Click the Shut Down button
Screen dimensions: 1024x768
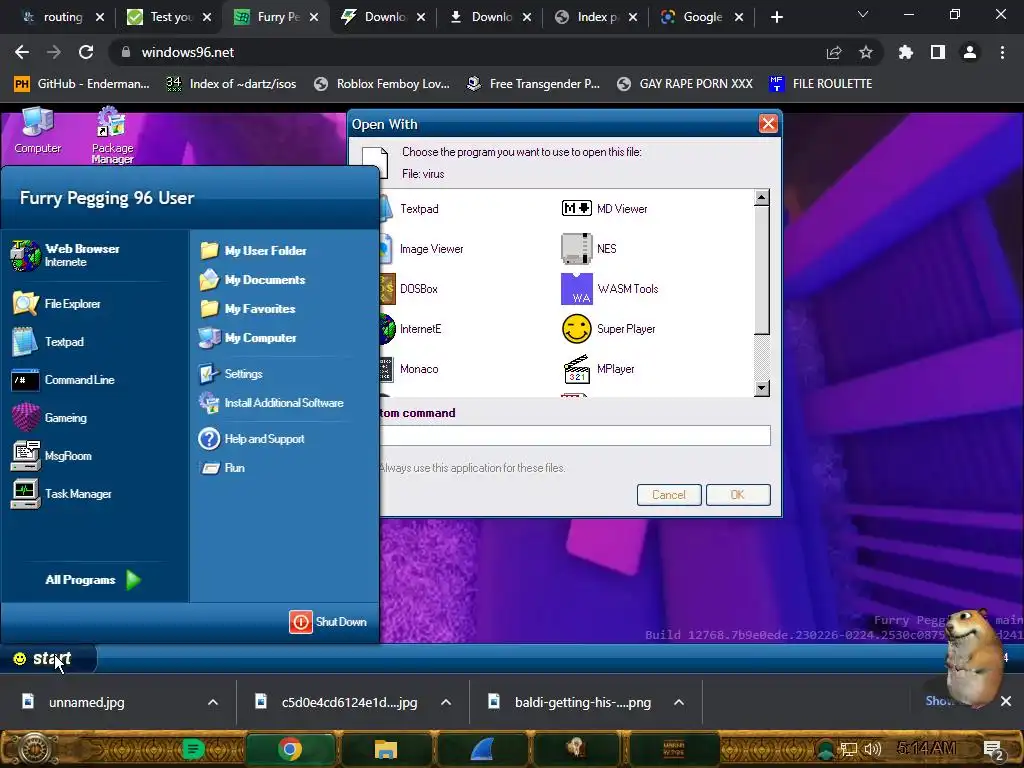328,622
